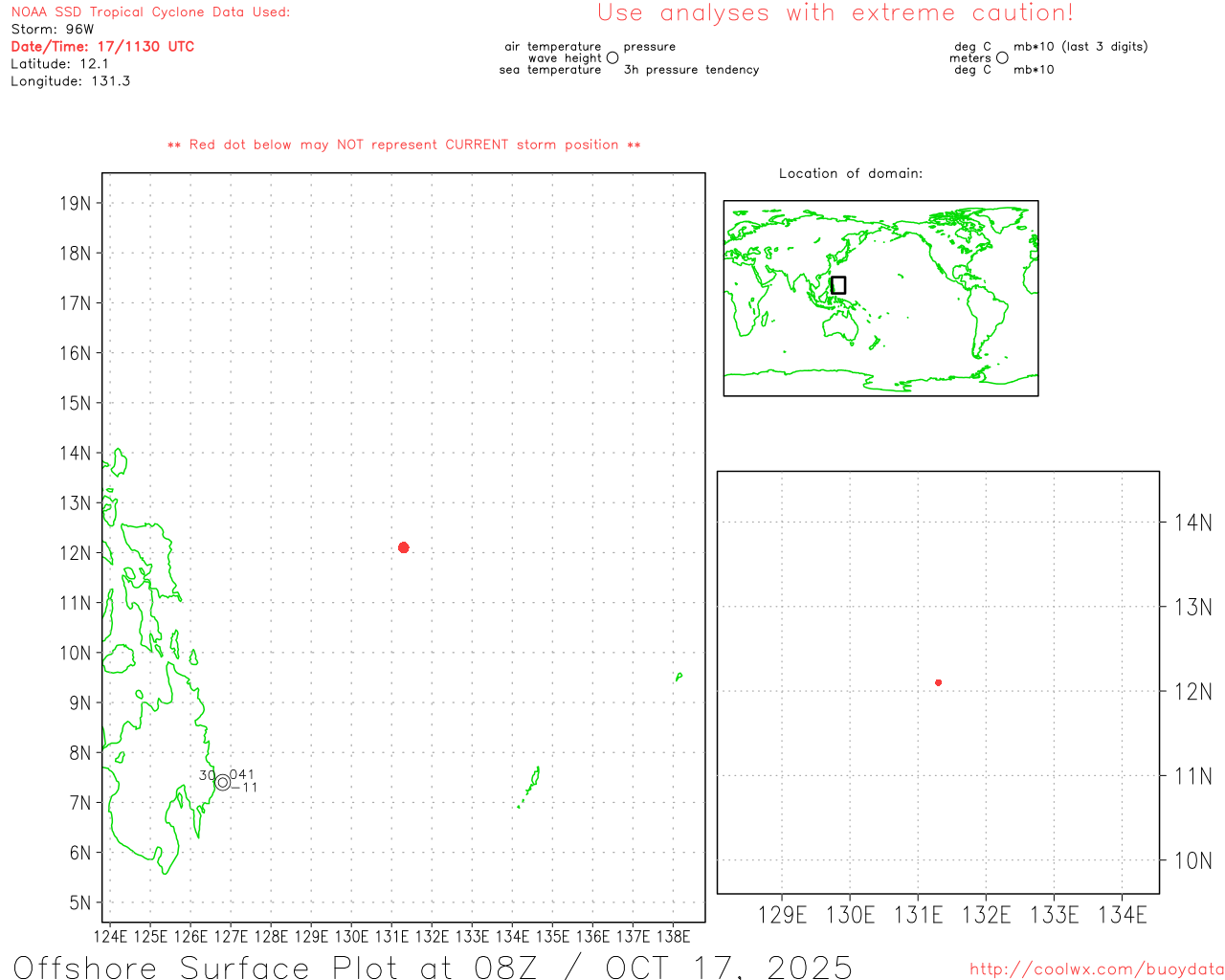The height and width of the screenshot is (980, 1225).
Task: Click the station model legend circle near wave height
Action: pos(612,58)
